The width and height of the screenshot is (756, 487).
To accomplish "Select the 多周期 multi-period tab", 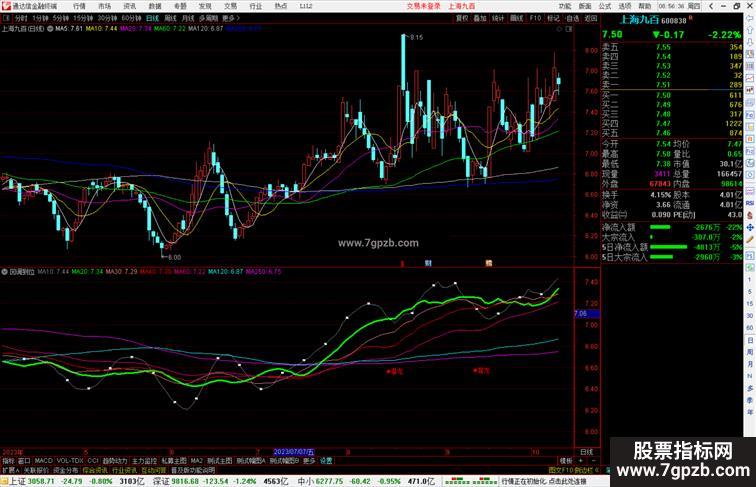I will (208, 18).
